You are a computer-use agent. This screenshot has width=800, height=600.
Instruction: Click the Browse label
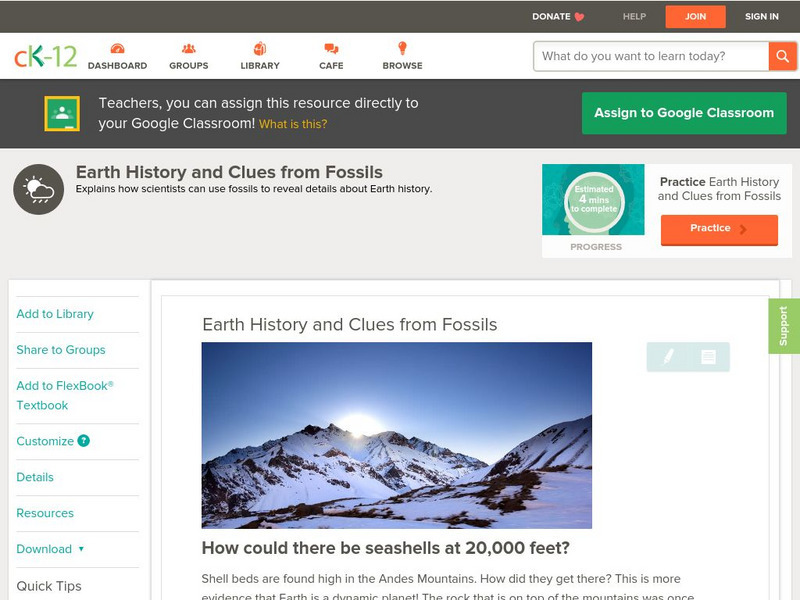tap(403, 65)
